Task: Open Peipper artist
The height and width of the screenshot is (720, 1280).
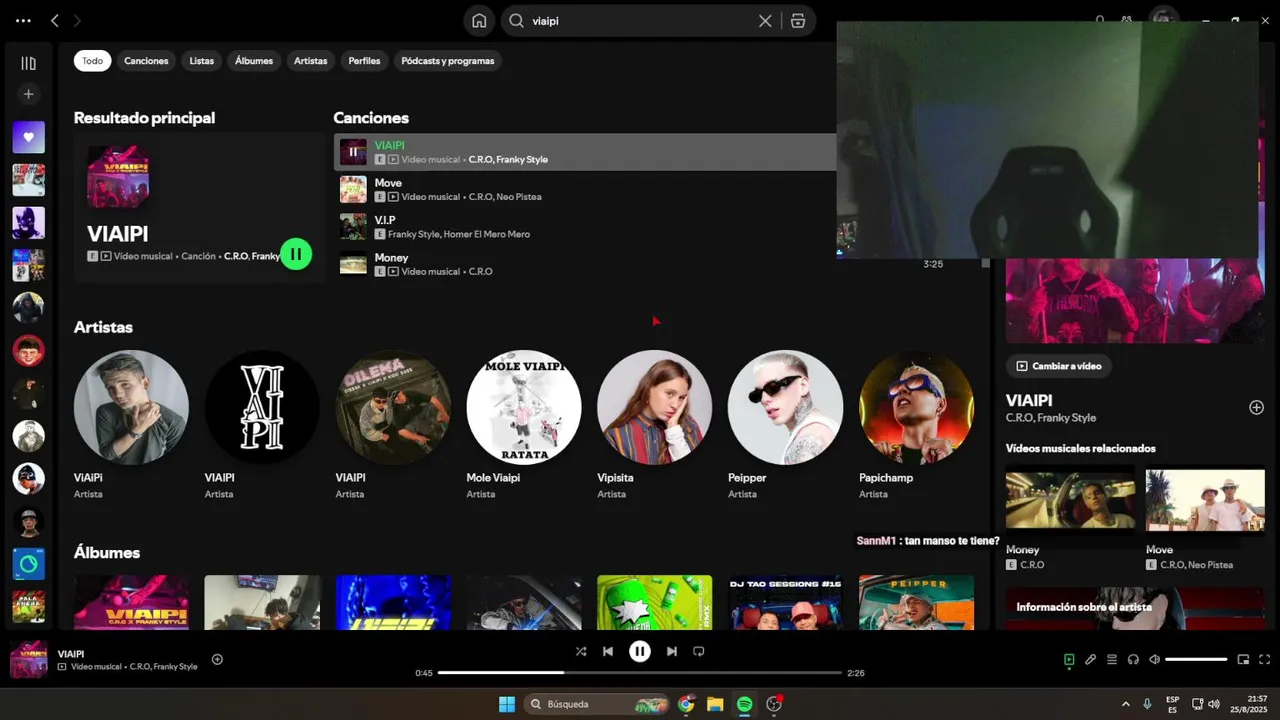Action: 786,407
